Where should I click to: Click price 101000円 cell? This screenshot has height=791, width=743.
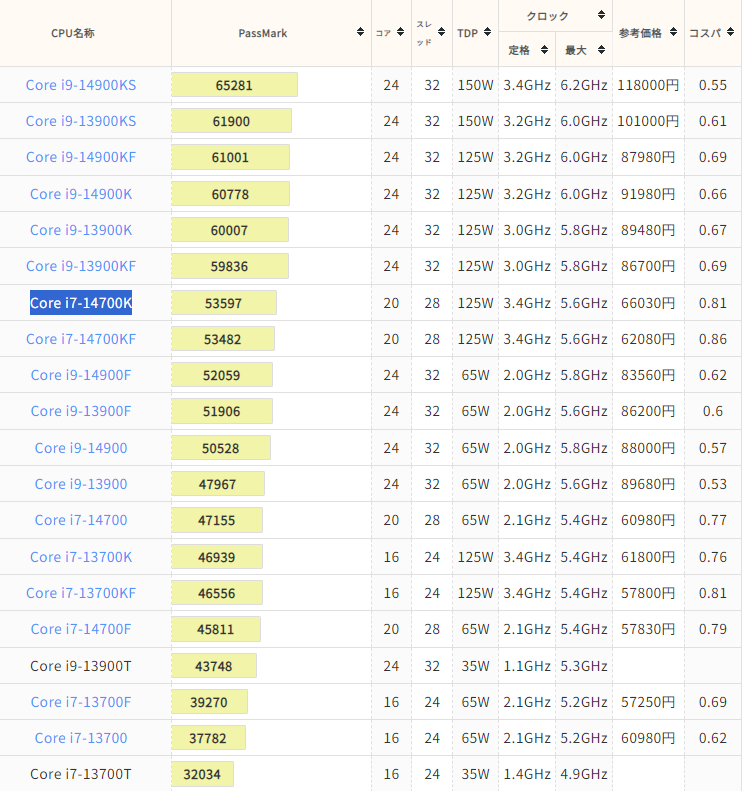click(x=648, y=121)
